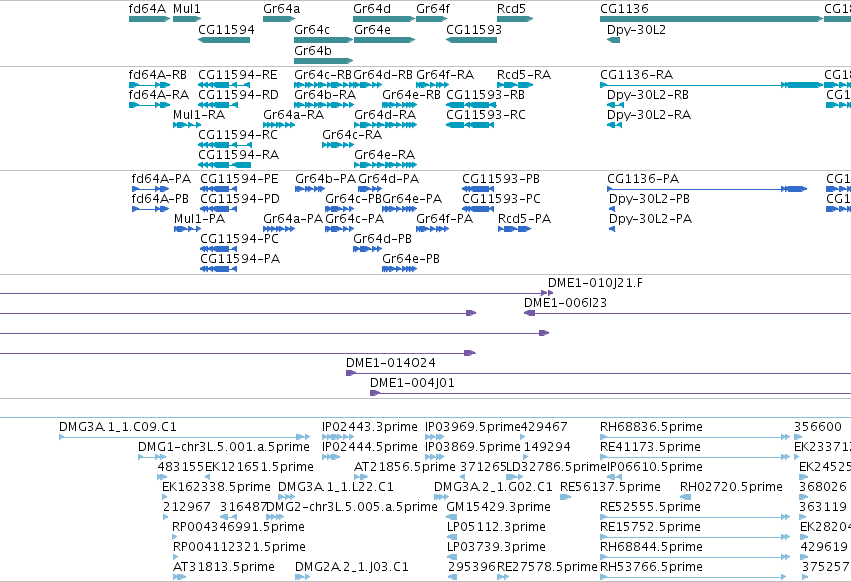
Task: Open EST LD32786.5prime
Action: (556, 467)
